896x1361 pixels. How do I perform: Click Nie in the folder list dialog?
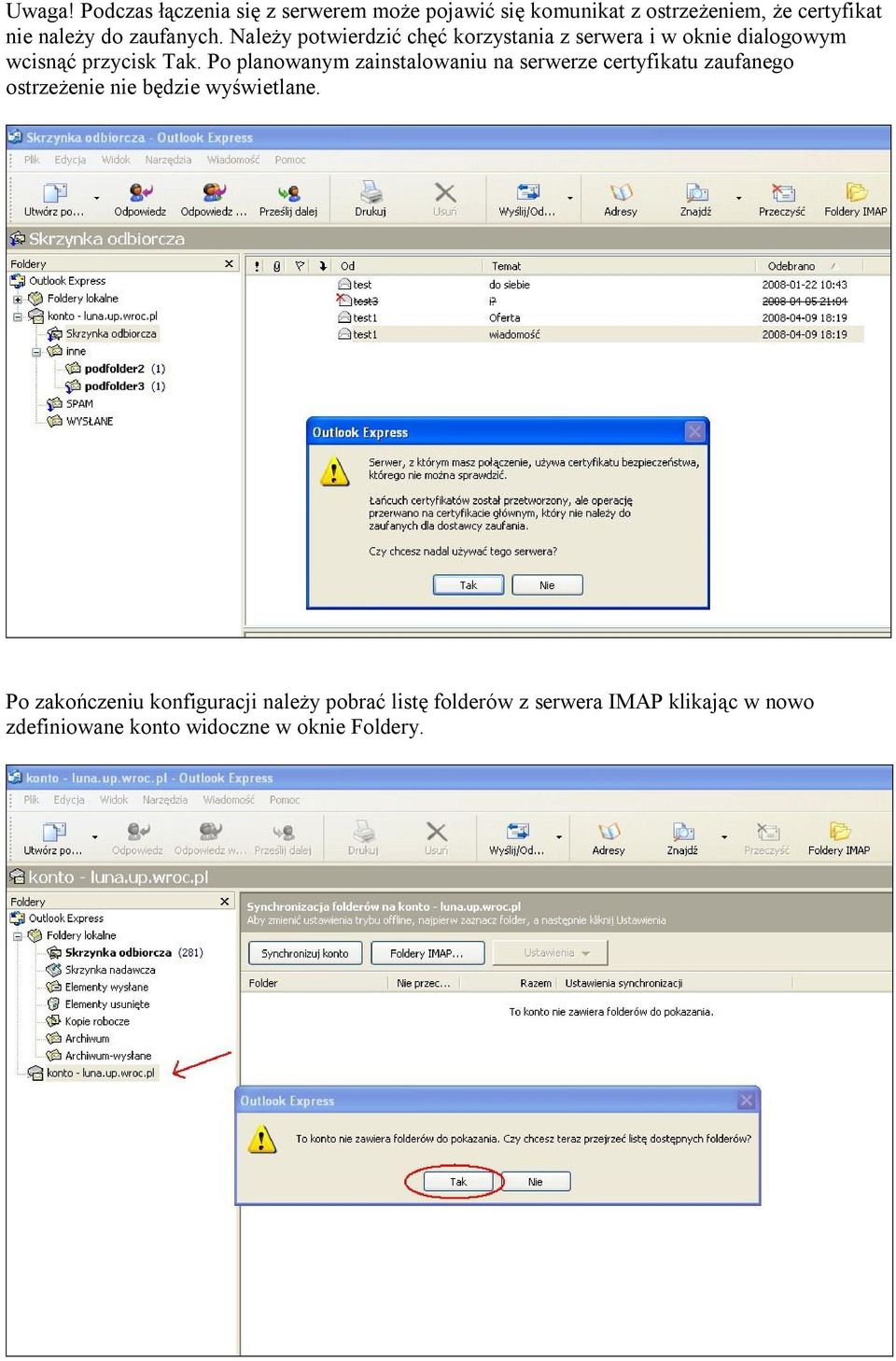535,1182
